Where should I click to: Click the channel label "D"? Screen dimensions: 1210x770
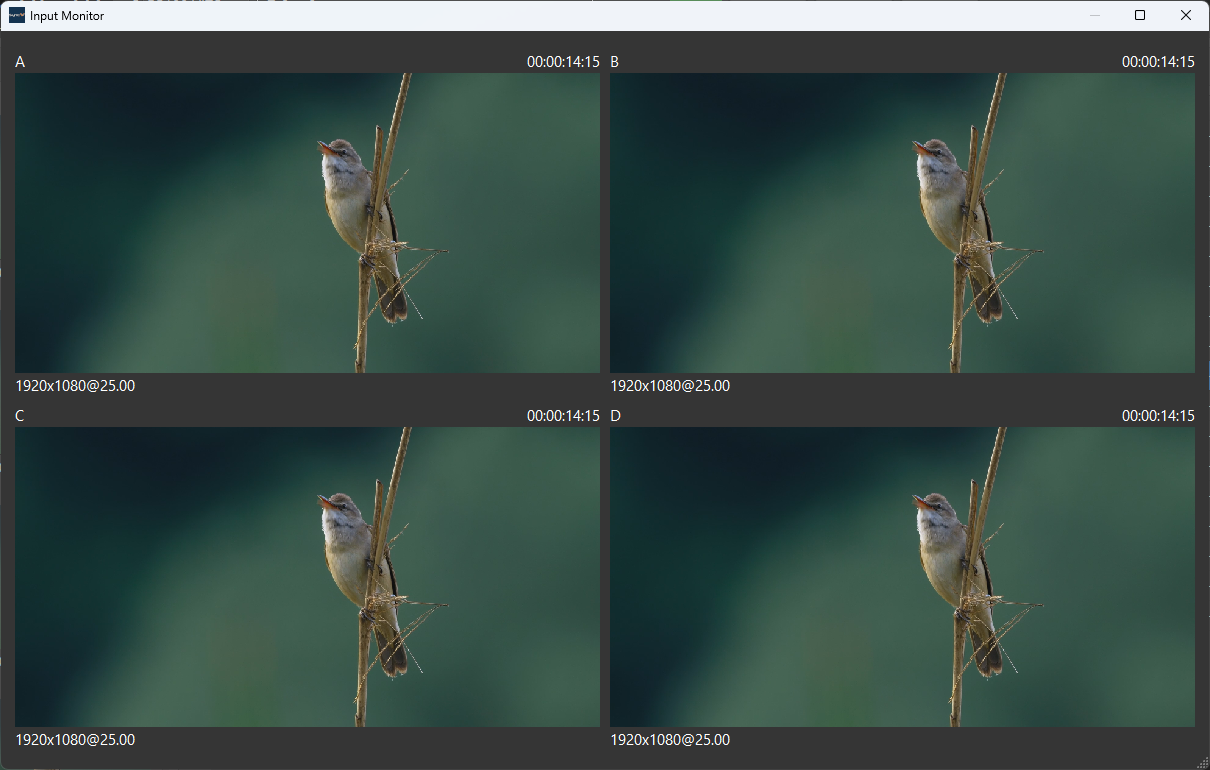click(615, 416)
